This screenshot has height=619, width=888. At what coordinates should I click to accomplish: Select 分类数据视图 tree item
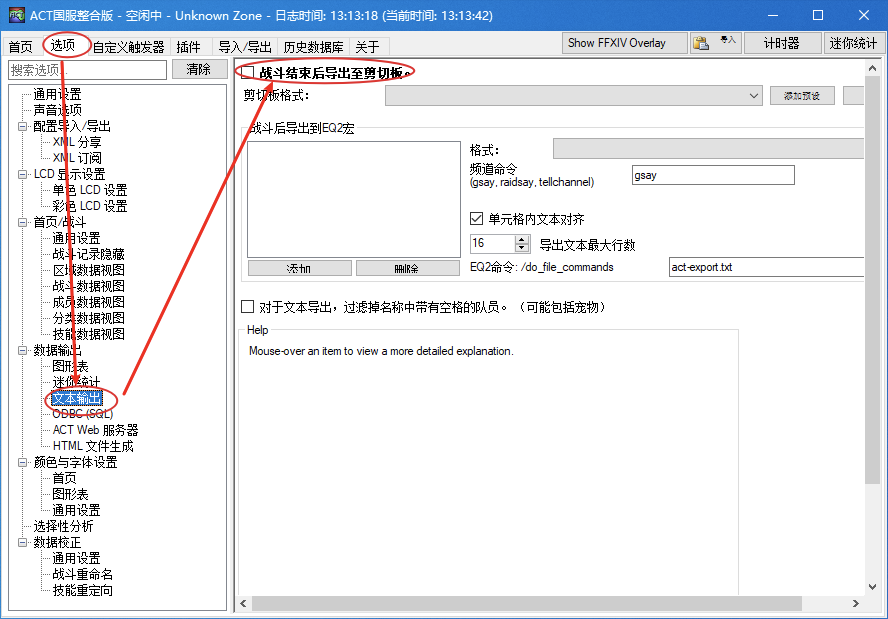[88, 318]
